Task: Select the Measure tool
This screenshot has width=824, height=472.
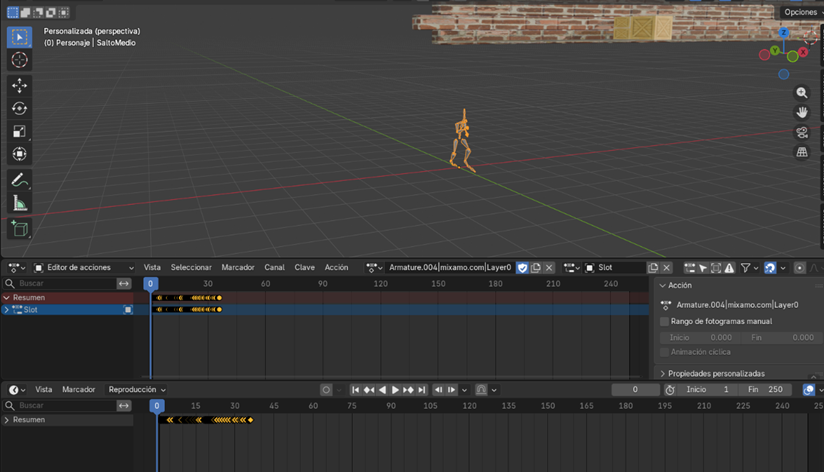Action: click(19, 204)
